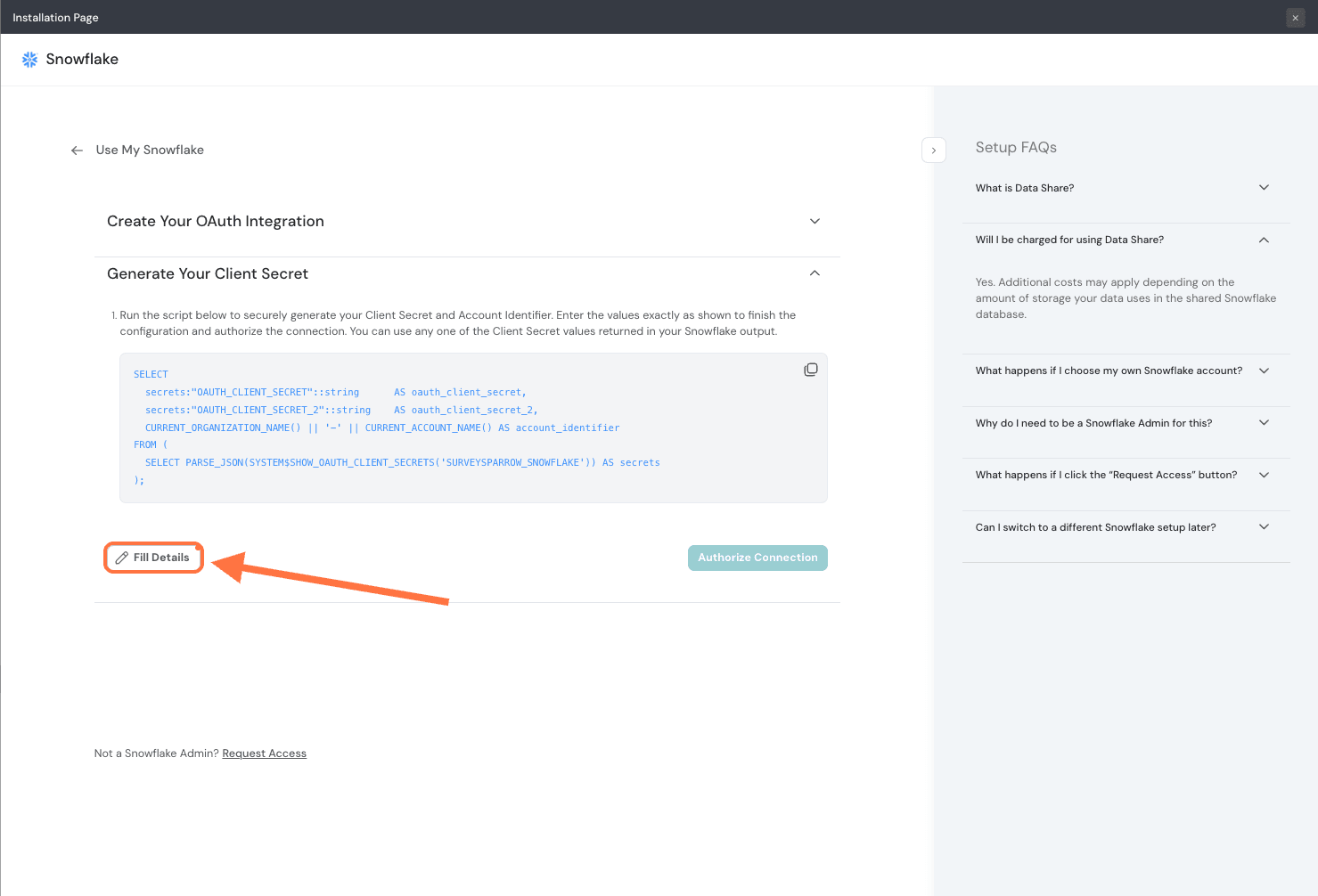The width and height of the screenshot is (1318, 896).
Task: Collapse the Setup FAQs side panel
Action: pyautogui.click(x=933, y=151)
